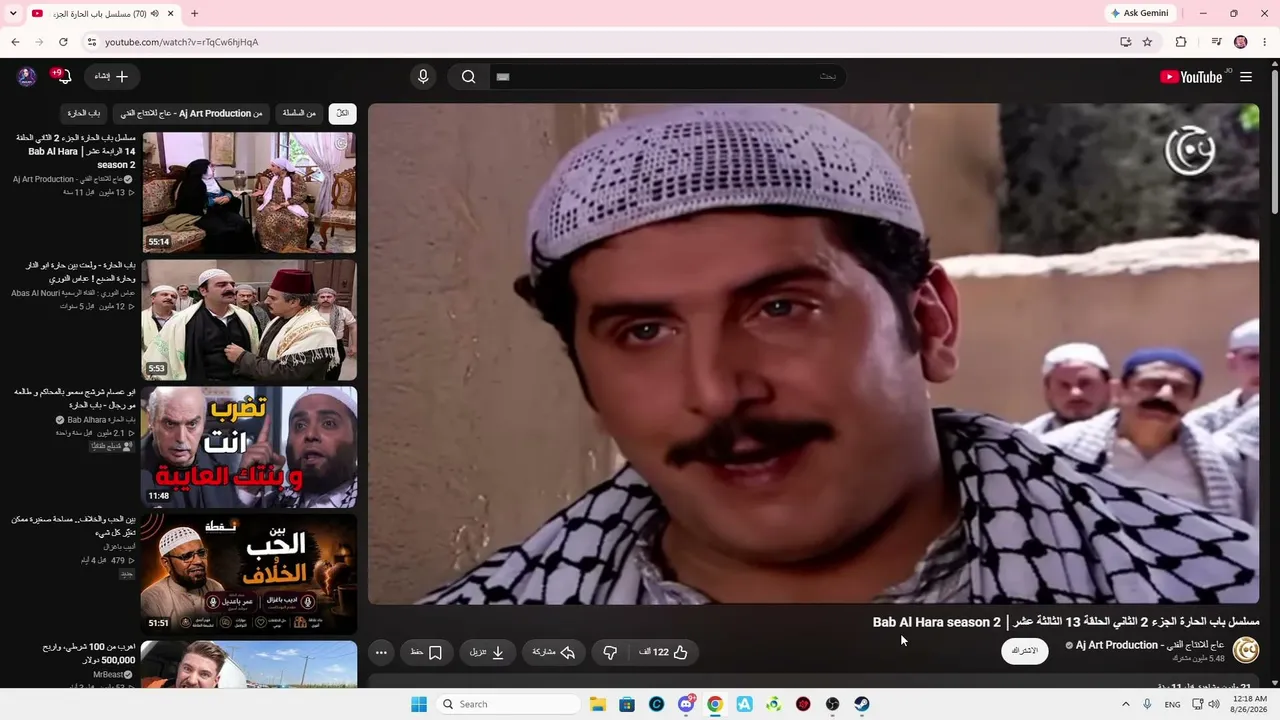Image resolution: width=1280 pixels, height=720 pixels.
Task: Open the 51:51 podcast thumbnail
Action: coord(249,574)
